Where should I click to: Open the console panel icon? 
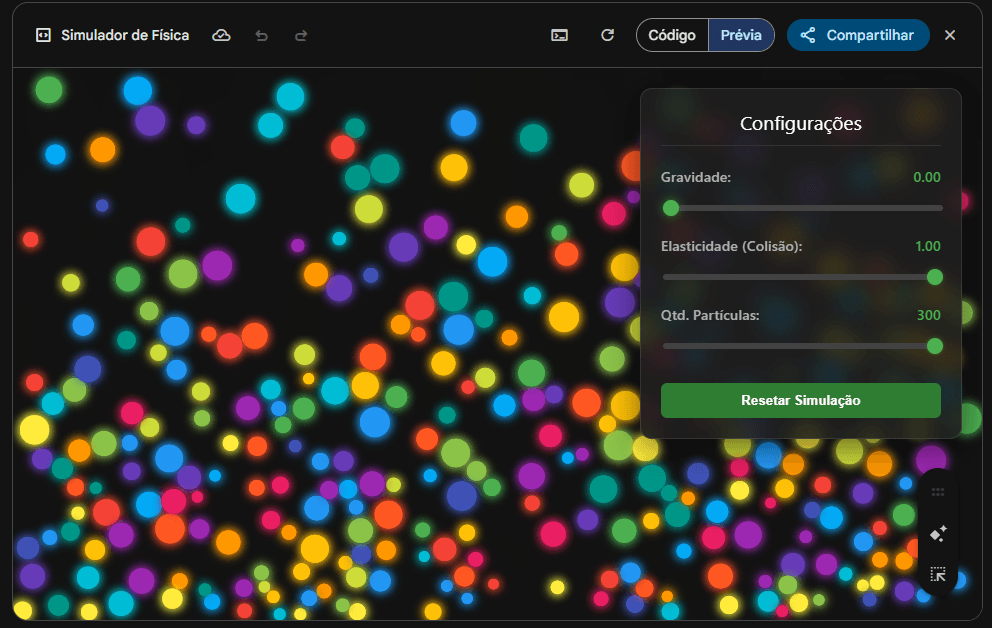559,35
